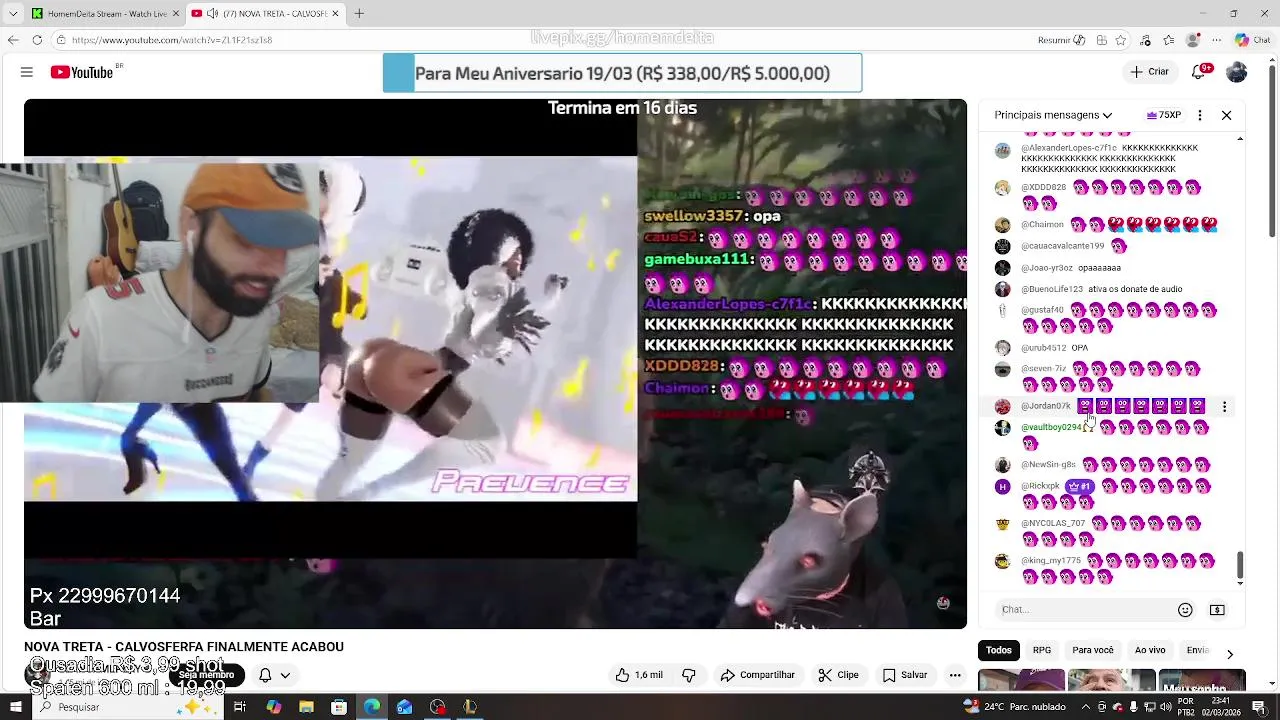This screenshot has width=1280, height=720.
Task: Like the video (1,6 mil)
Action: [638, 675]
